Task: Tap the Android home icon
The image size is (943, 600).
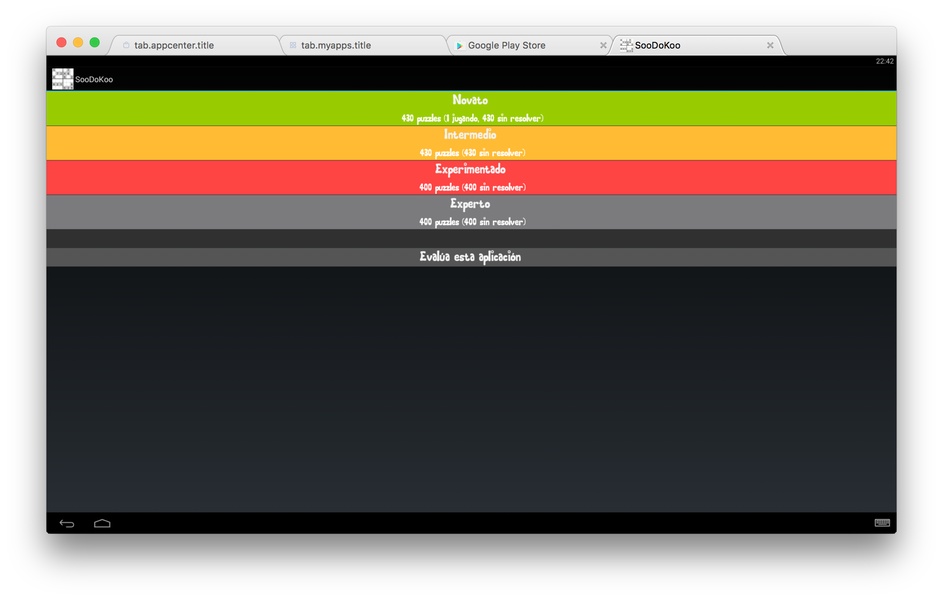Action: click(x=102, y=524)
